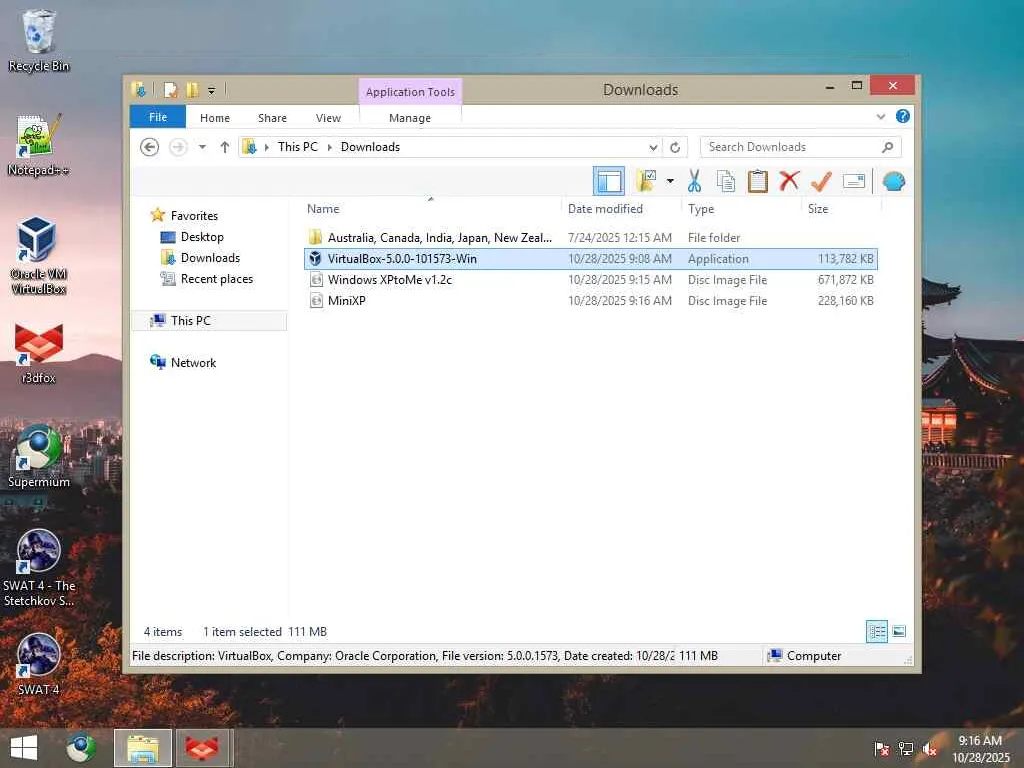Image resolution: width=1024 pixels, height=768 pixels.
Task: Open the Manage ribbon tab
Action: pos(409,118)
